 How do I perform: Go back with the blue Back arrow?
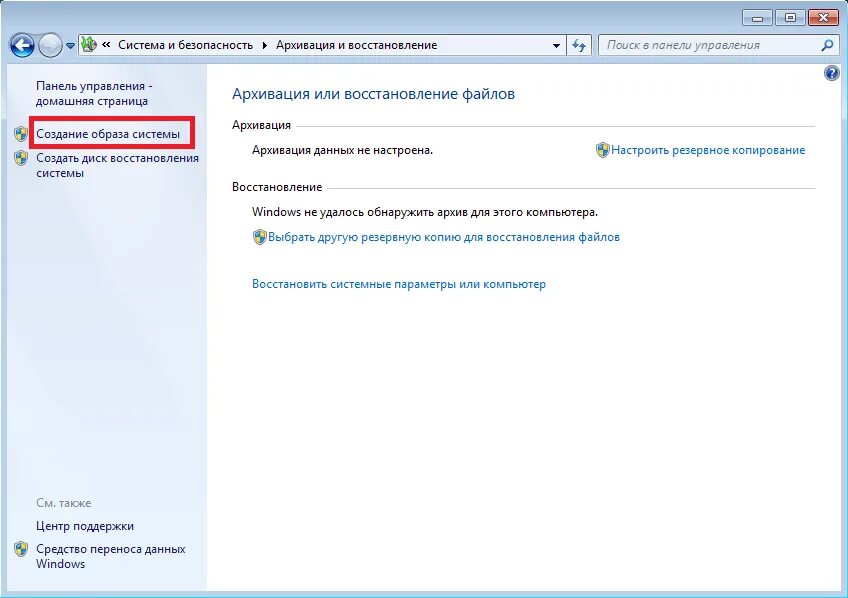pos(22,45)
